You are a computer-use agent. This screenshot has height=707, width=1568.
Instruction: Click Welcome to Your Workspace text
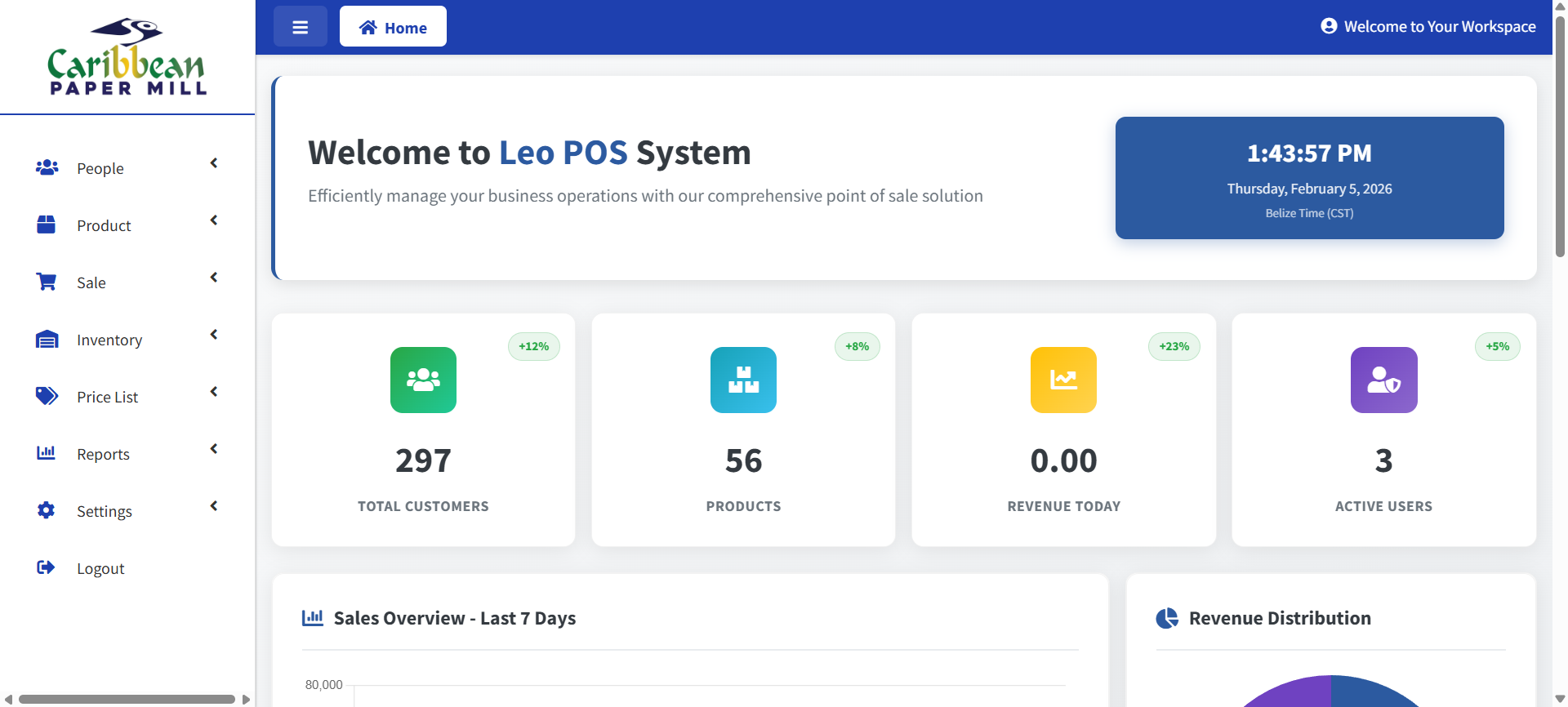1440,26
